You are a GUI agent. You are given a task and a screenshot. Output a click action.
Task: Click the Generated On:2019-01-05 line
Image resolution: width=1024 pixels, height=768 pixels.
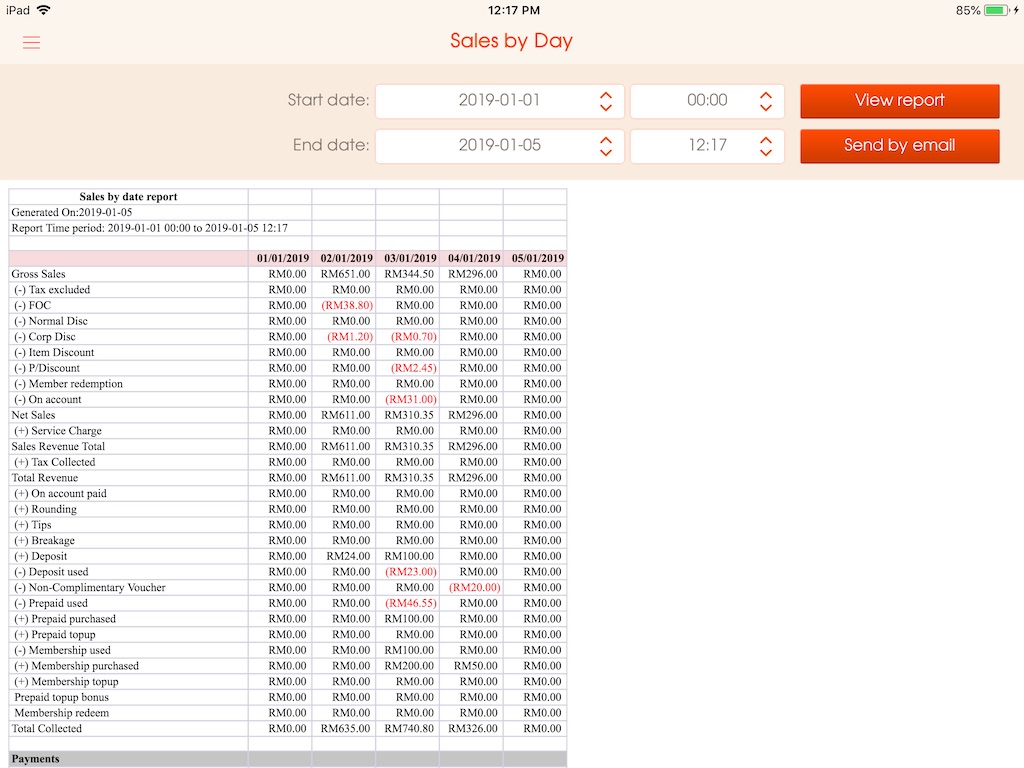[72, 212]
